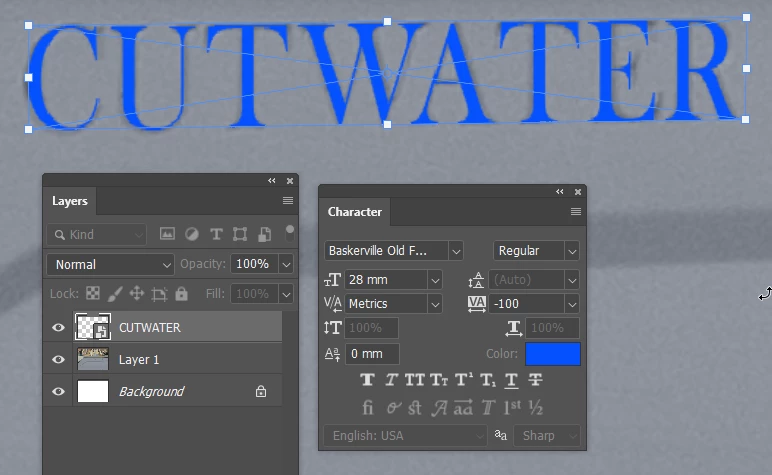Toggle layer filtering on/off switch

click(x=290, y=233)
